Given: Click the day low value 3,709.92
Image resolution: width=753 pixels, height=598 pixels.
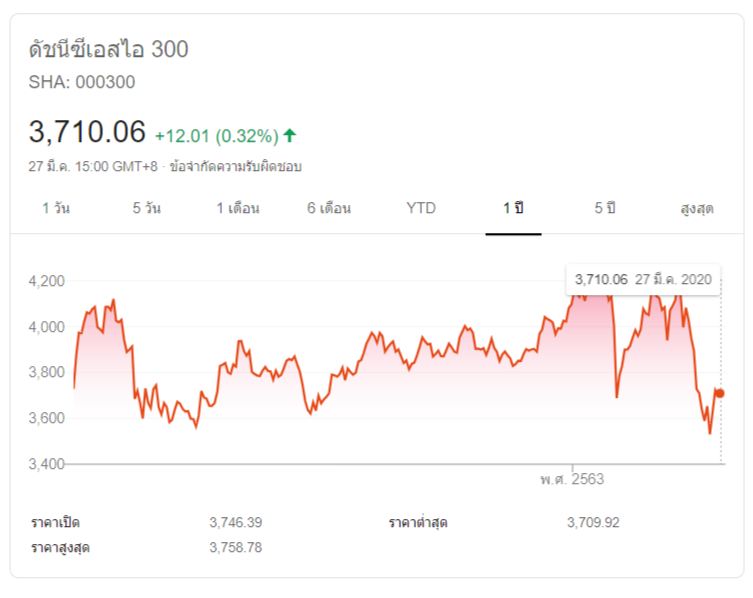Looking at the screenshot, I should point(593,522).
